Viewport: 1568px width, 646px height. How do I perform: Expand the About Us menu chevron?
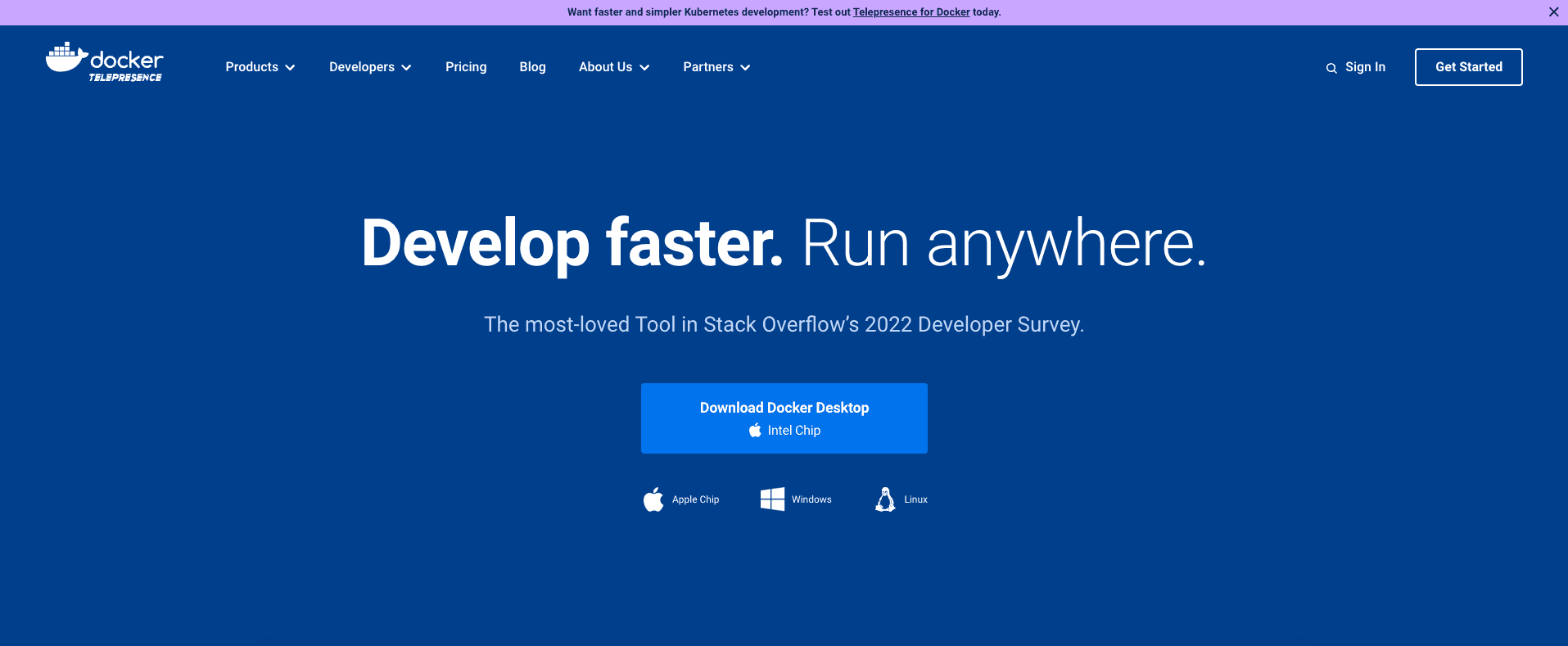(x=644, y=68)
